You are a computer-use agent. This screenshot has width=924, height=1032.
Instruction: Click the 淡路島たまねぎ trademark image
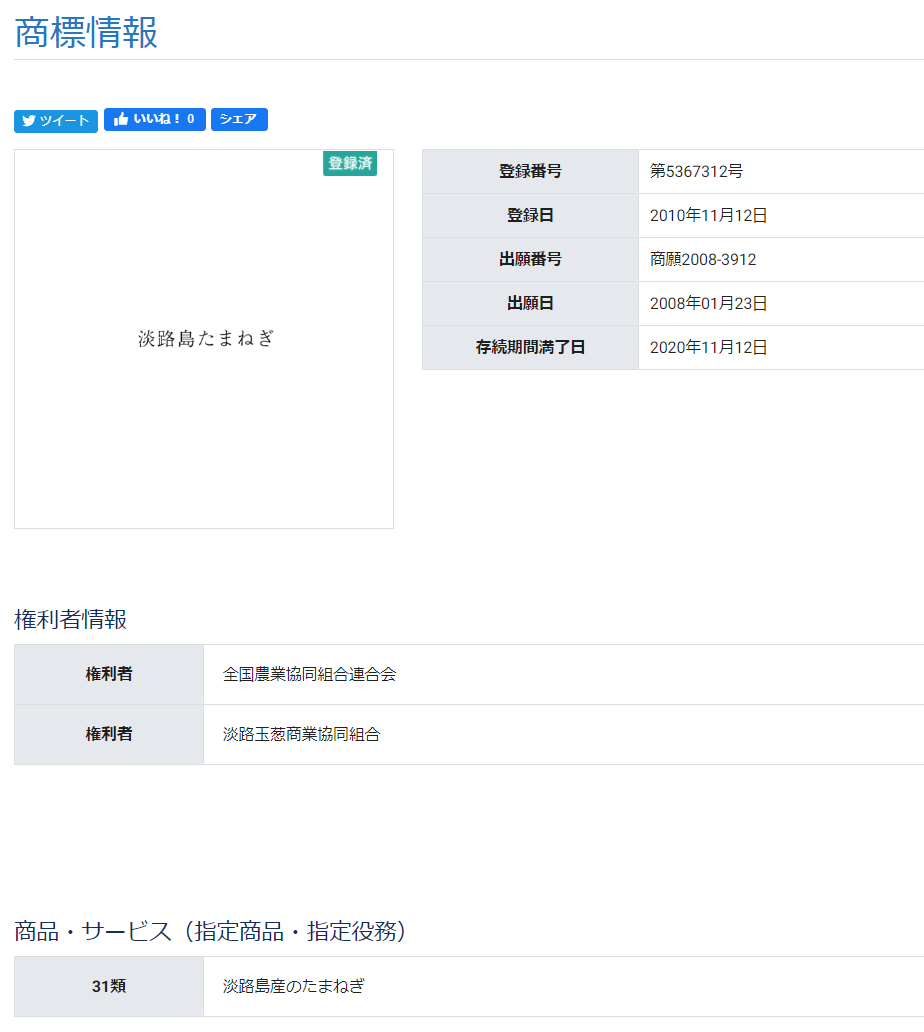pyautogui.click(x=205, y=338)
